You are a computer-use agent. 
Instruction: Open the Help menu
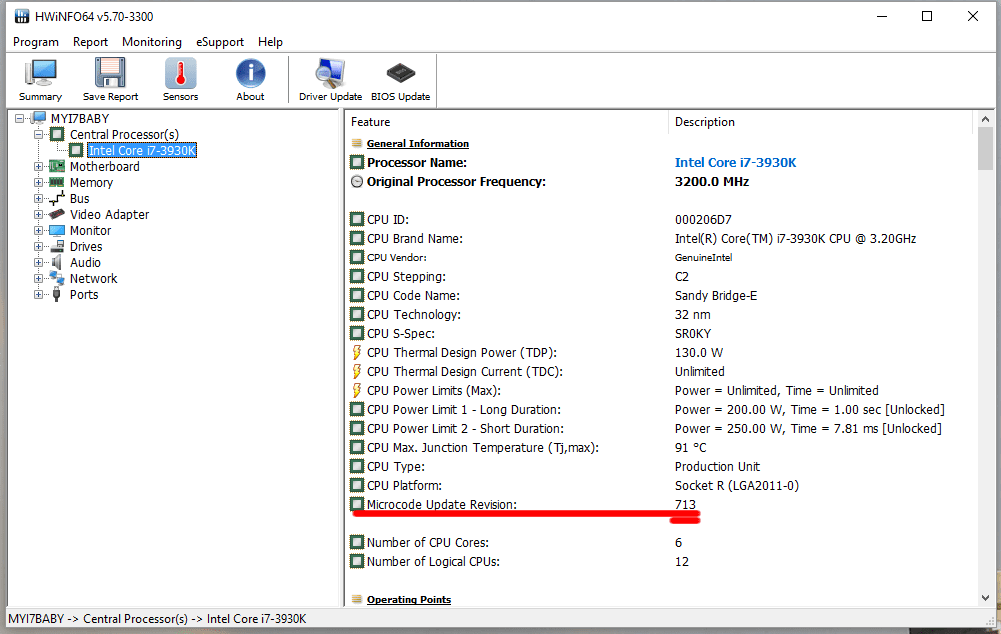(270, 42)
